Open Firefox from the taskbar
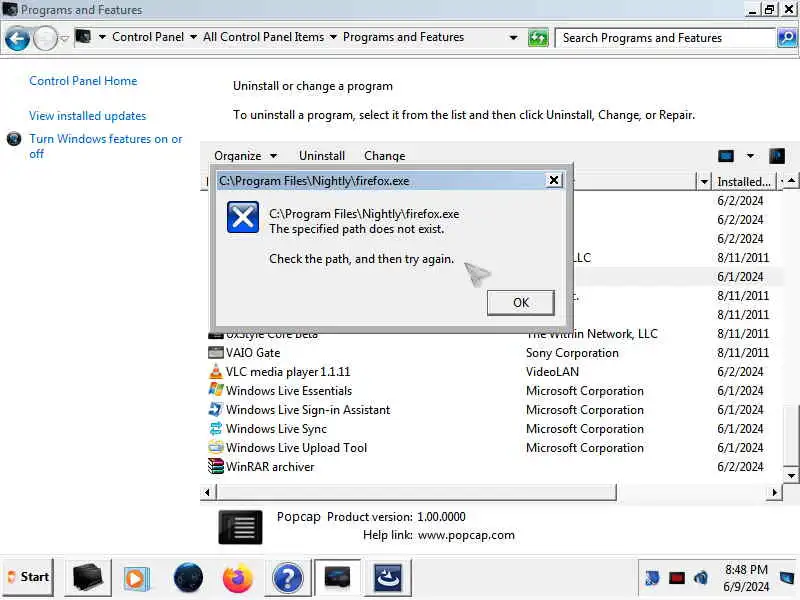Viewport: 800px width, 600px height. pos(237,578)
